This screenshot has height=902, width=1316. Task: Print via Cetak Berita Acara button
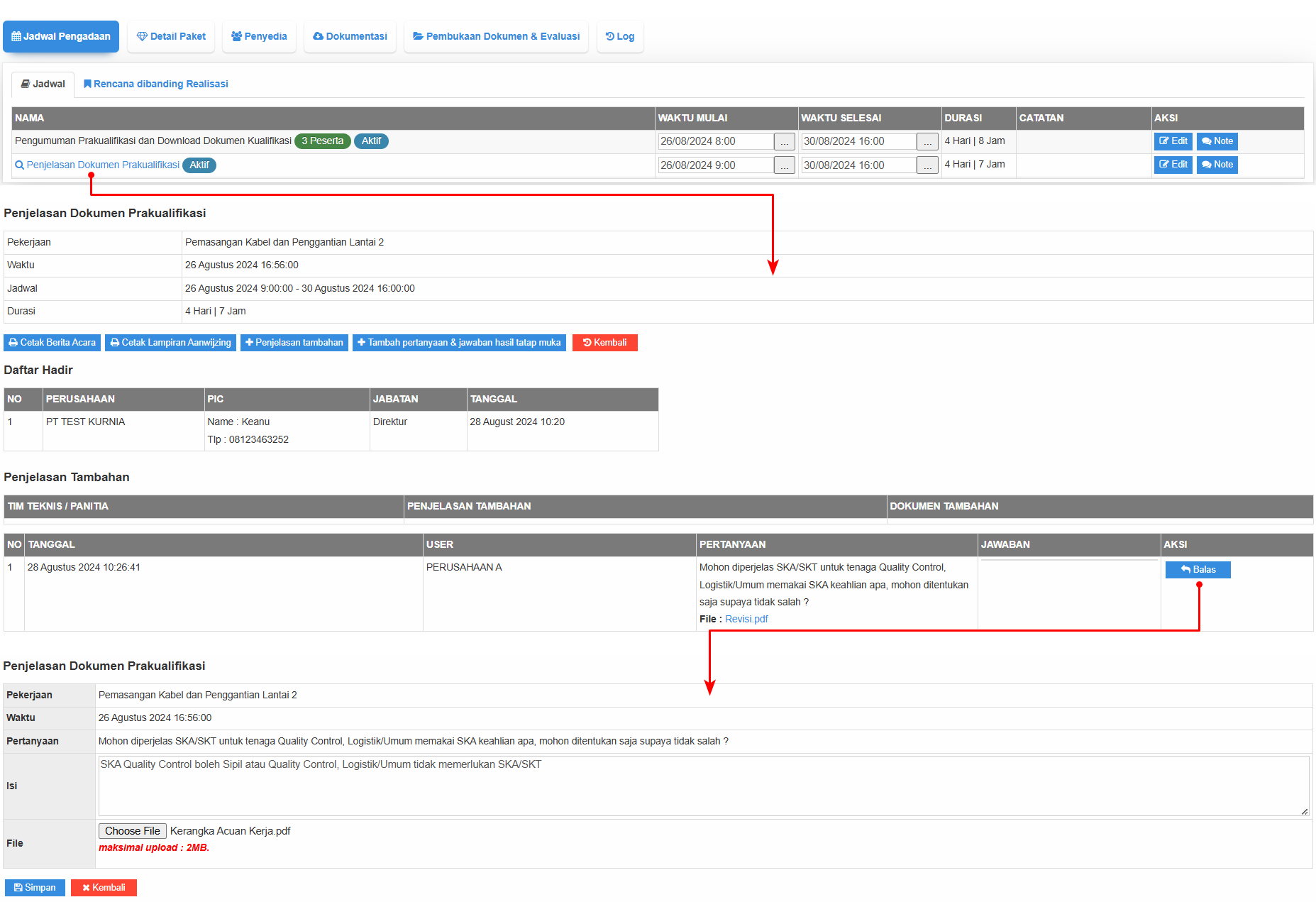[52, 343]
